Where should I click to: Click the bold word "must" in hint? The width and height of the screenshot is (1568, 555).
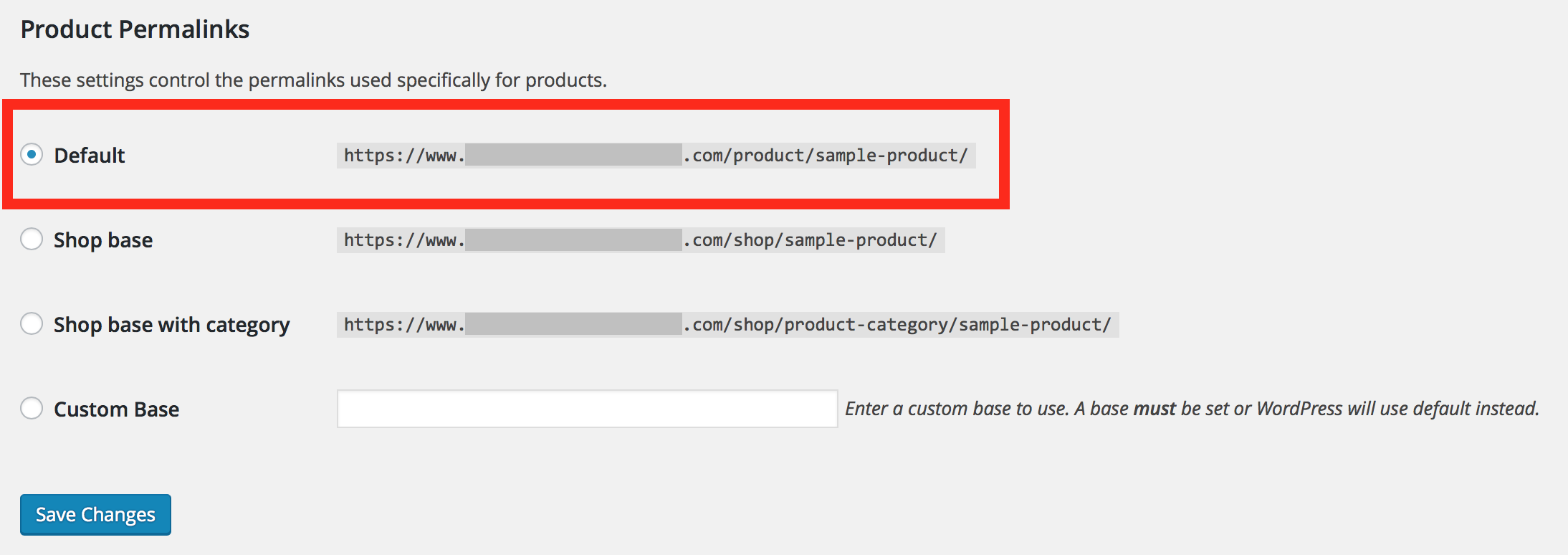[1155, 409]
